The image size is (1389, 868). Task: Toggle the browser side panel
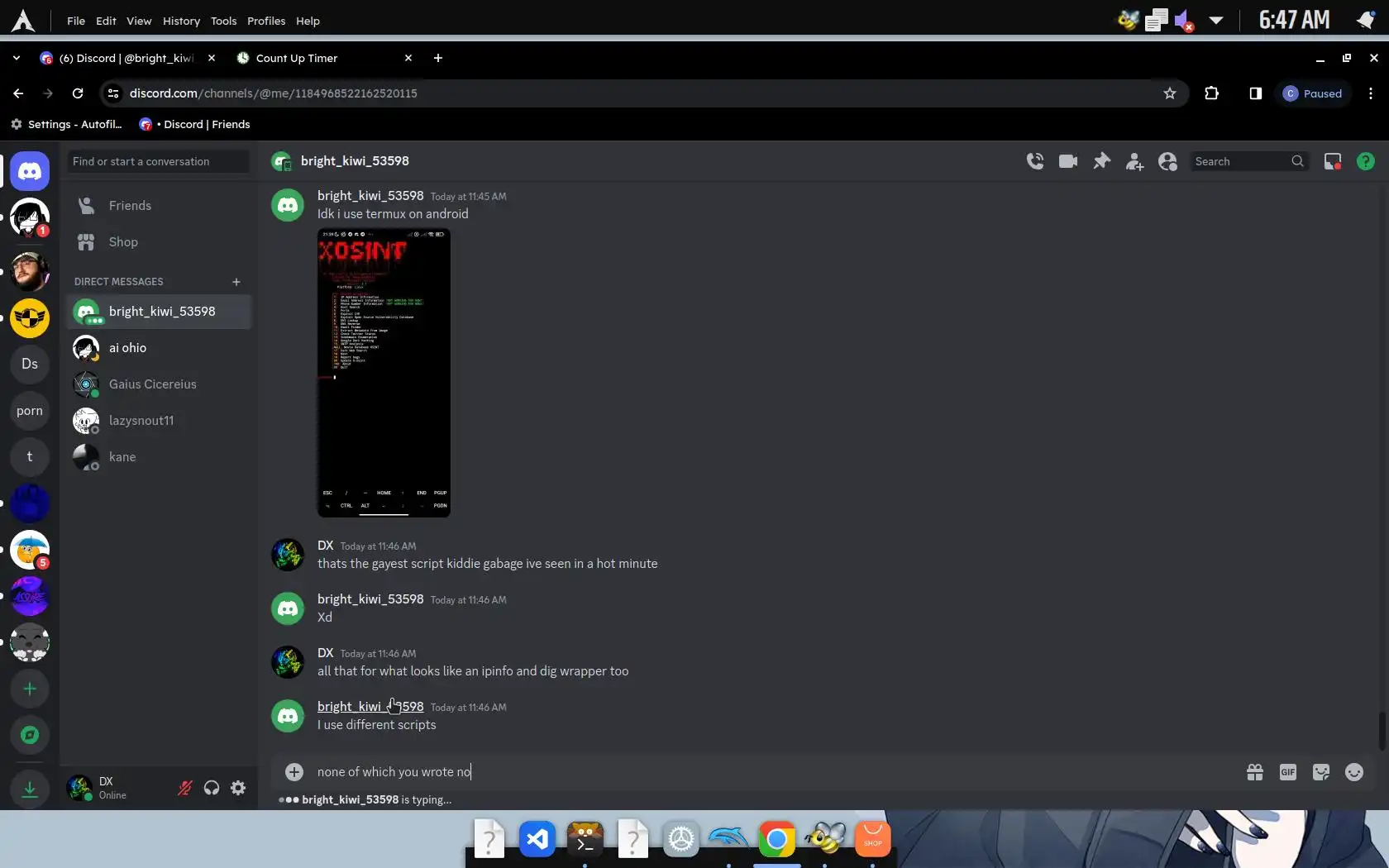click(x=1255, y=93)
